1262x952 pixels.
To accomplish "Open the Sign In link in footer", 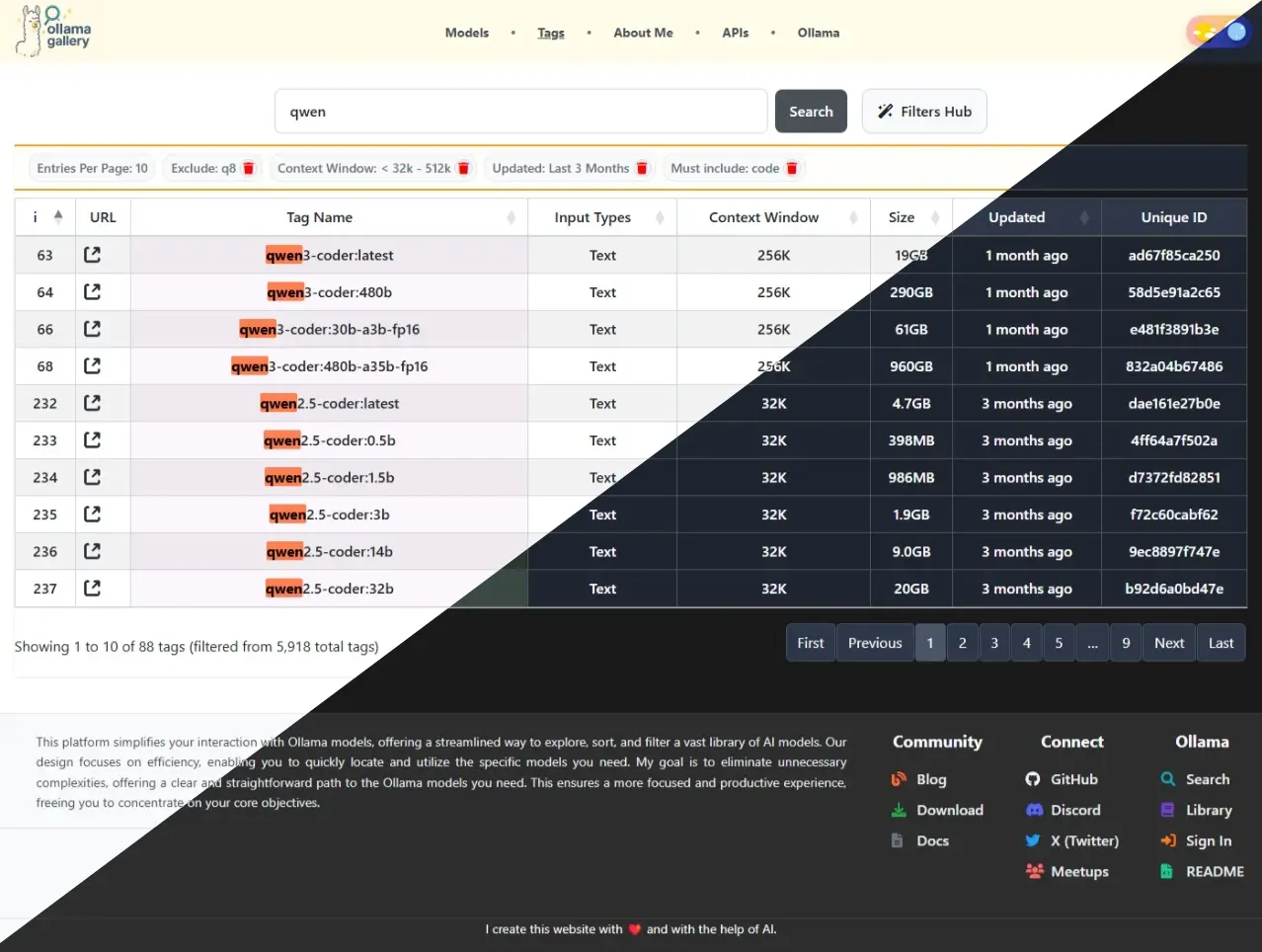I will pyautogui.click(x=1209, y=840).
